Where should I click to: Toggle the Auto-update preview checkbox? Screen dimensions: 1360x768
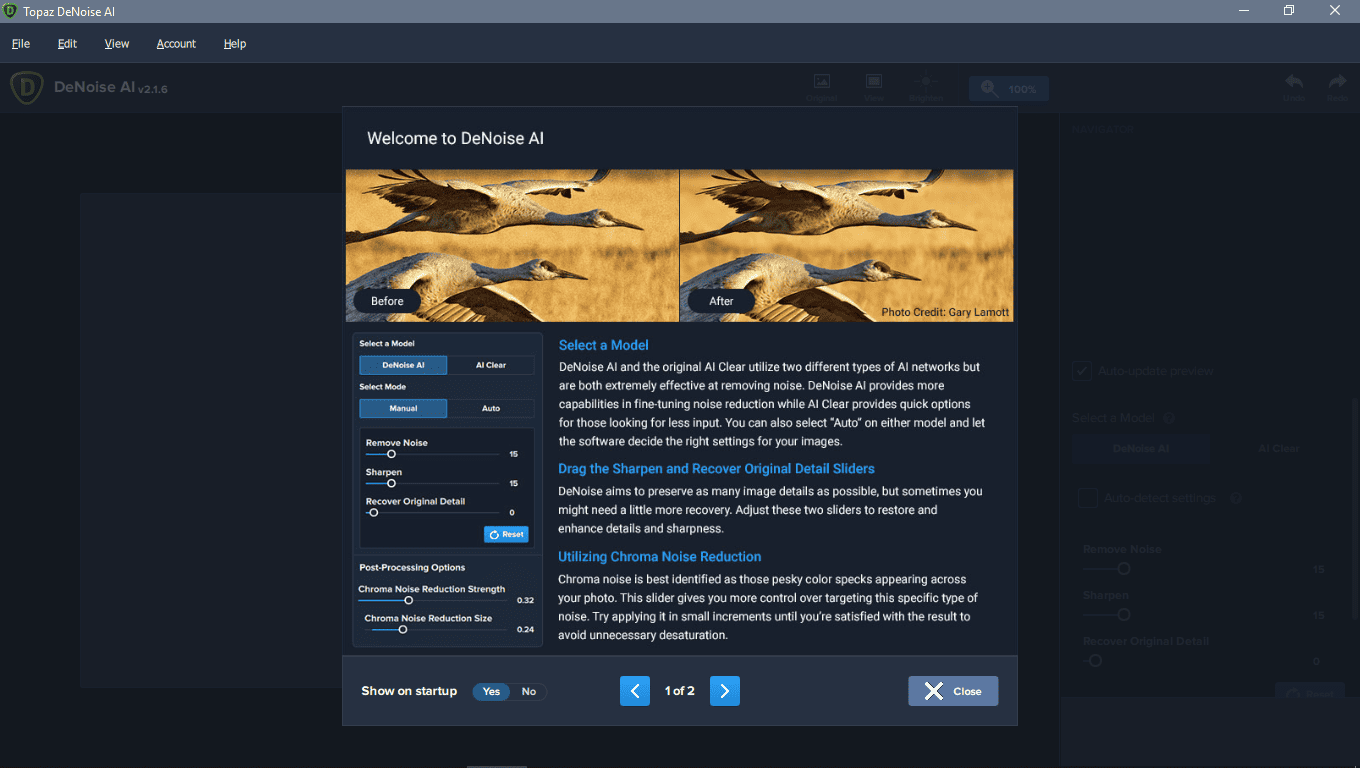[1082, 371]
